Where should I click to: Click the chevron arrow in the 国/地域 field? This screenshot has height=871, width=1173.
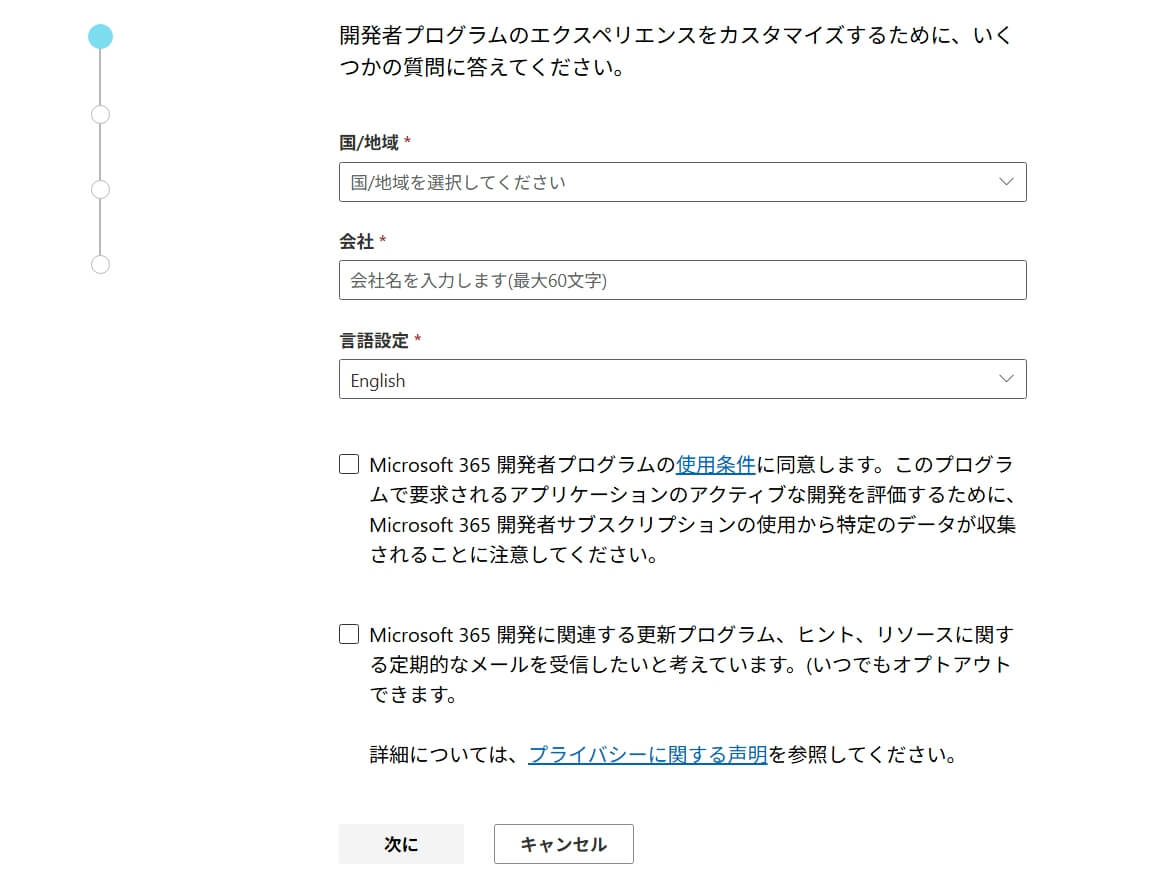pyautogui.click(x=1006, y=182)
